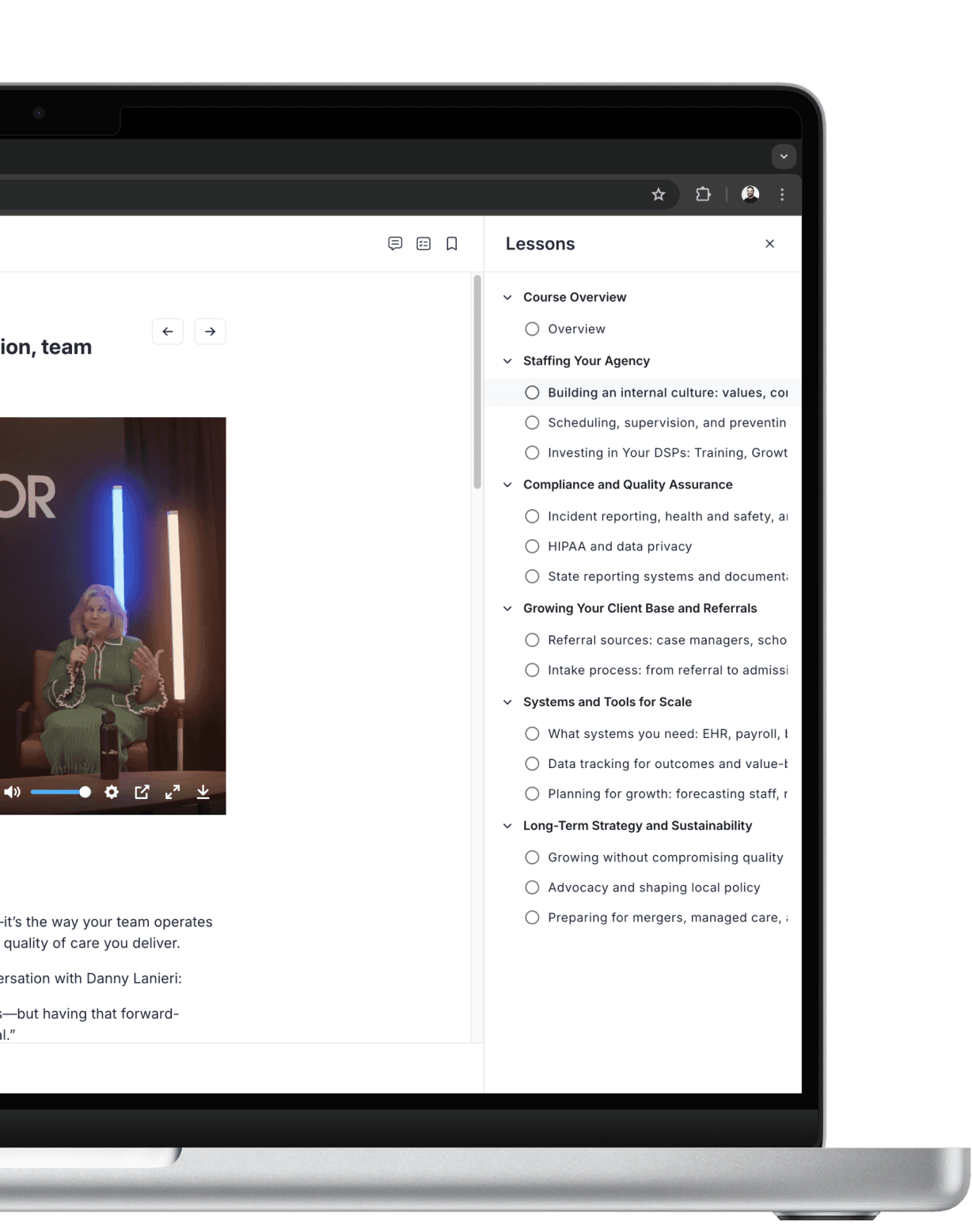Close the Lessons panel
The width and height of the screenshot is (972, 1232).
click(x=769, y=244)
